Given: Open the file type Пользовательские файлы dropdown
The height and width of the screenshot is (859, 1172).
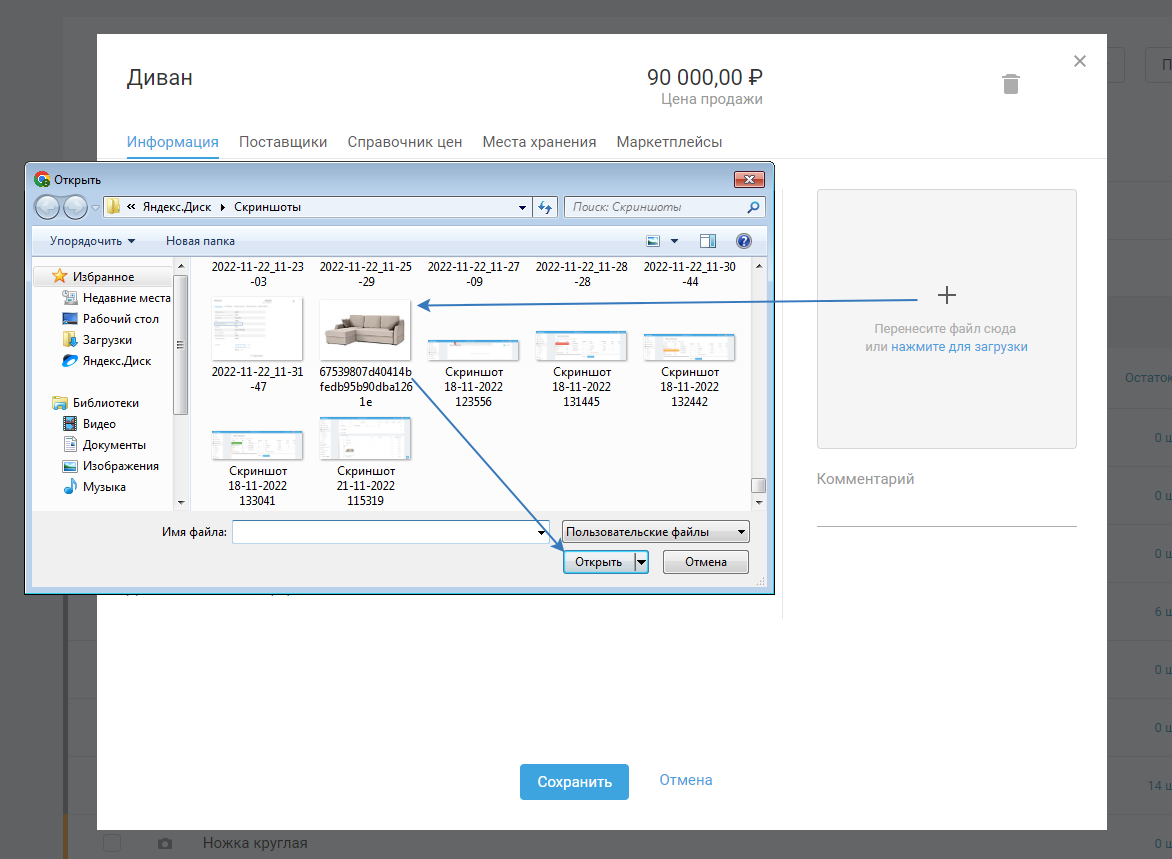Looking at the screenshot, I should (655, 532).
